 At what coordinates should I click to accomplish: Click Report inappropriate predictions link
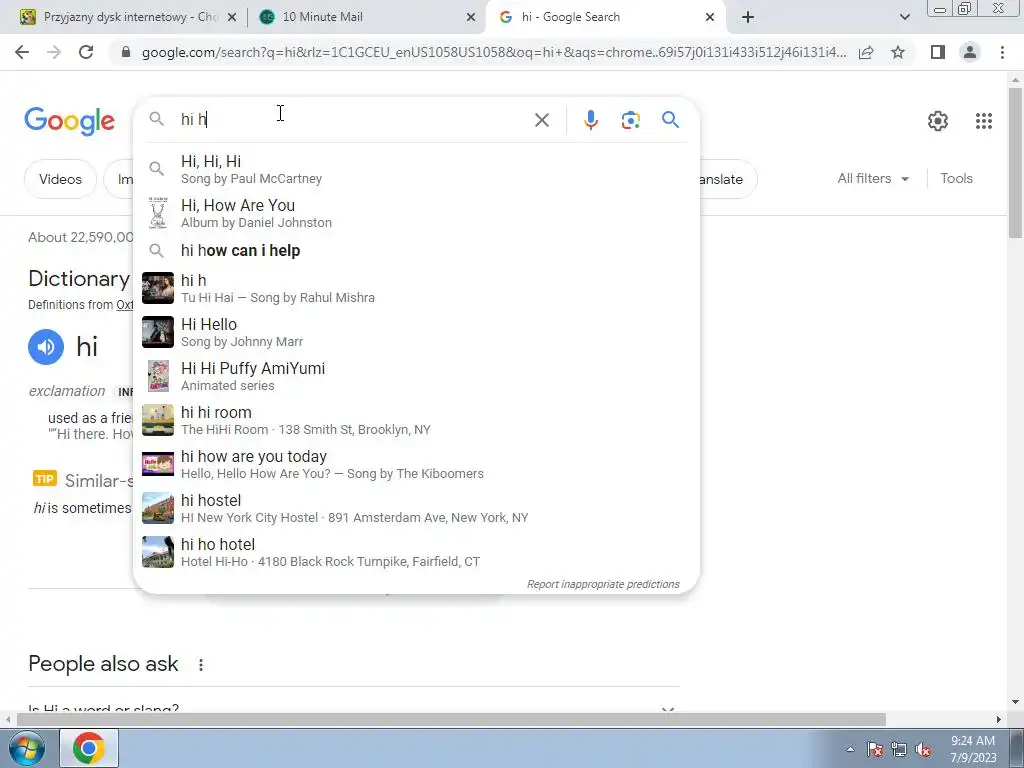coord(603,584)
